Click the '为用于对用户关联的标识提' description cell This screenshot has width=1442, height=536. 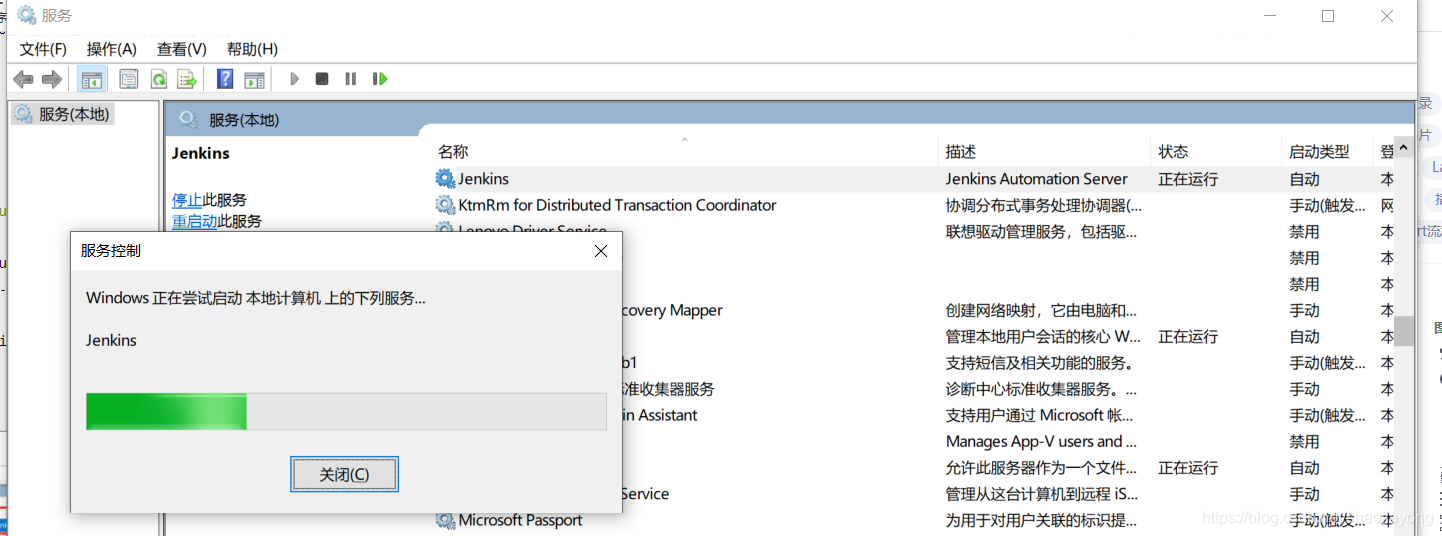click(x=1041, y=520)
